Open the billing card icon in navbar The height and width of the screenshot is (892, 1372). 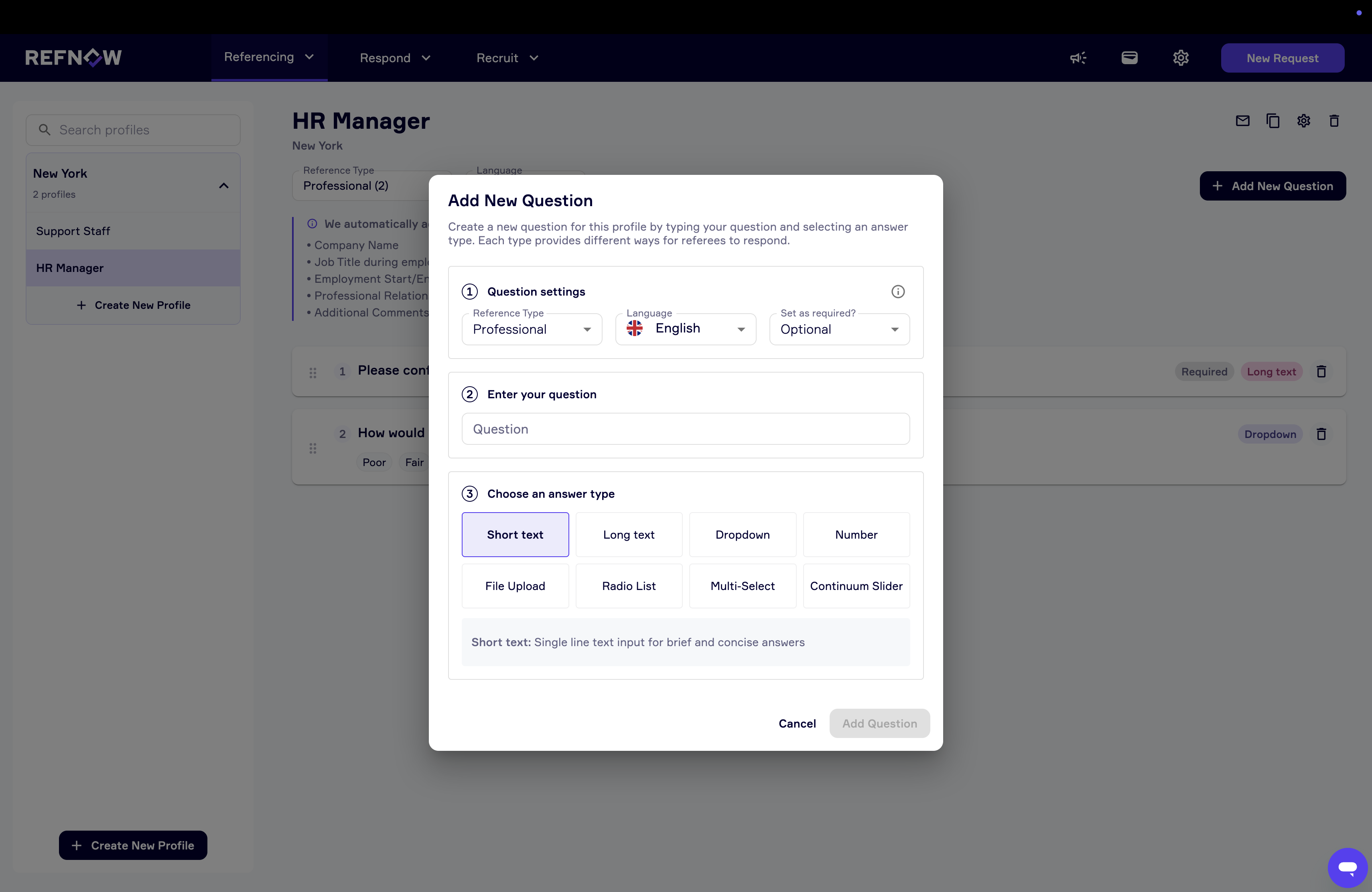[x=1129, y=58]
